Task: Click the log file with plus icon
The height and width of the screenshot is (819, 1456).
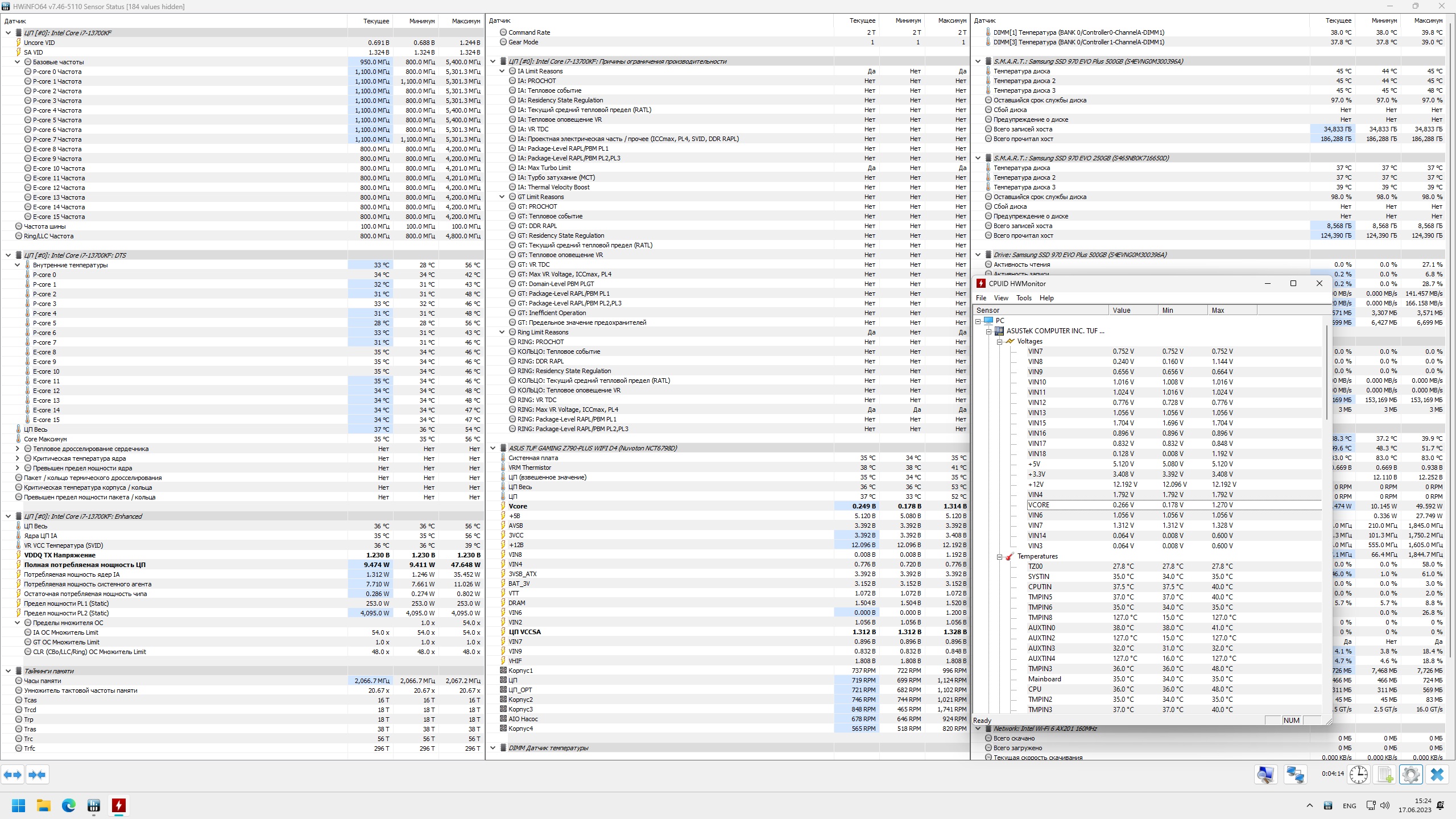Action: (1385, 775)
